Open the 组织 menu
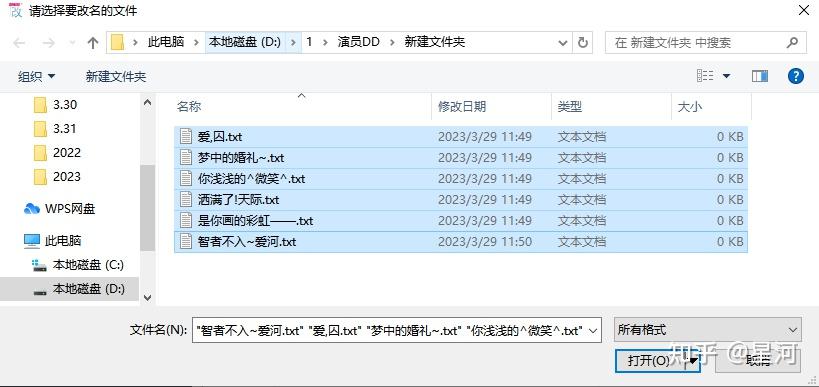This screenshot has height=387, width=819. pos(36,77)
